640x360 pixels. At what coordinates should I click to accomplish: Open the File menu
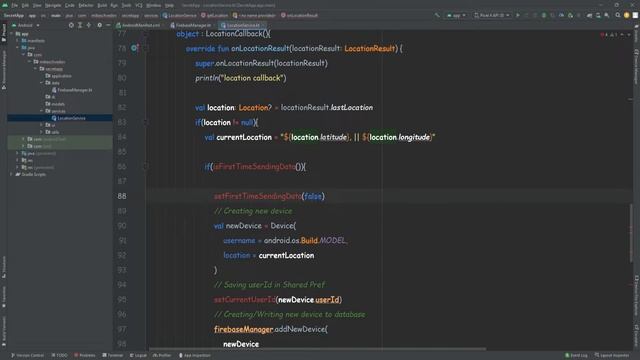(15, 5)
